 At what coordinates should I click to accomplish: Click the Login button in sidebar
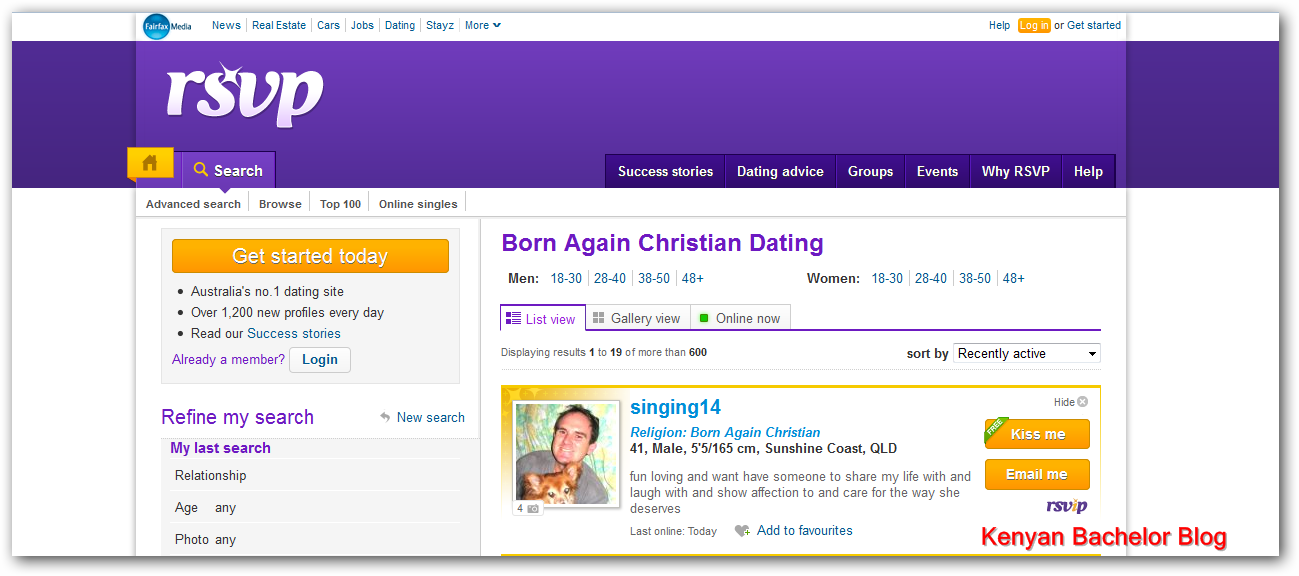pos(320,359)
